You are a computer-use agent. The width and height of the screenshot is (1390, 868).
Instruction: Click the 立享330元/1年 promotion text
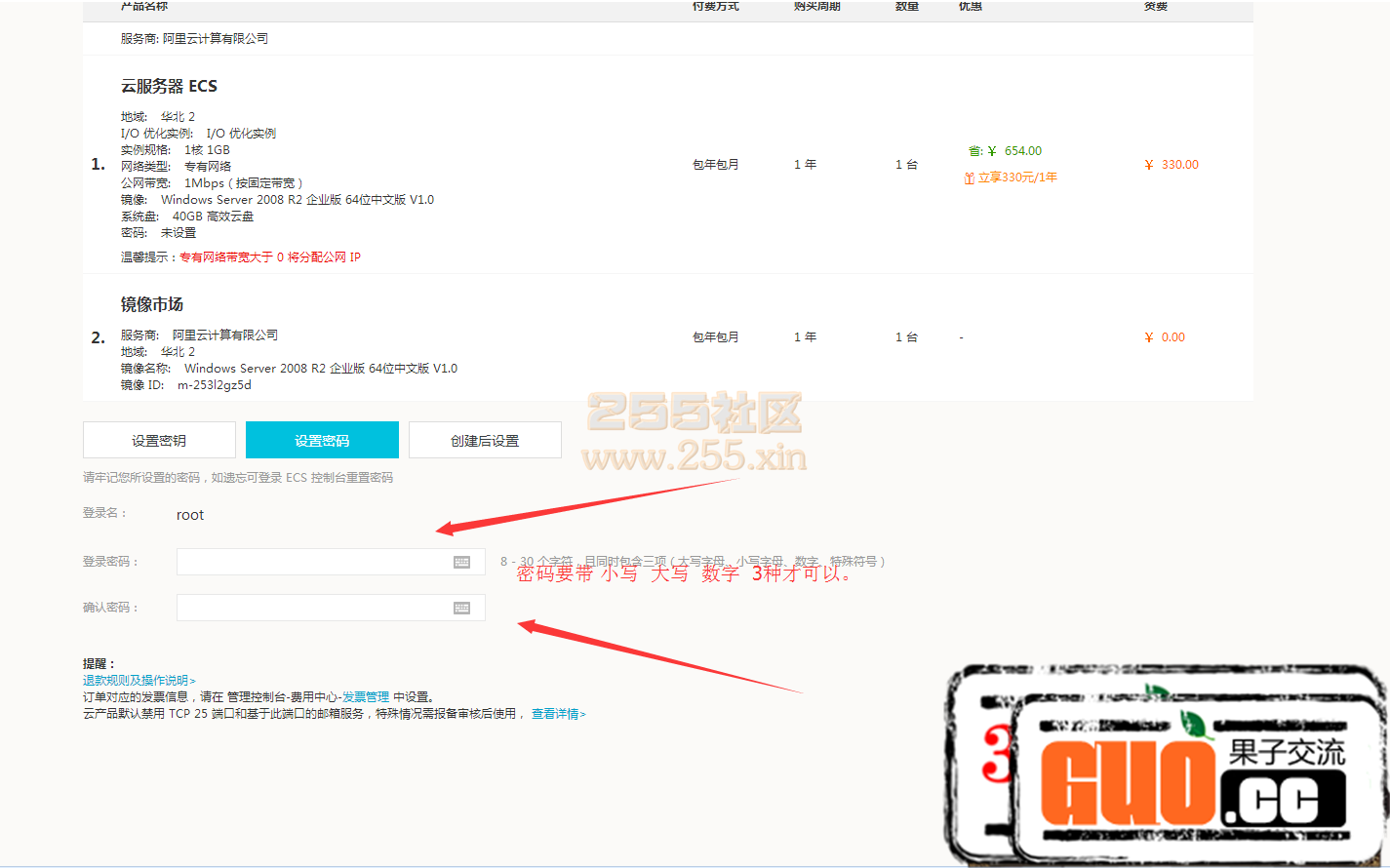click(x=1017, y=178)
